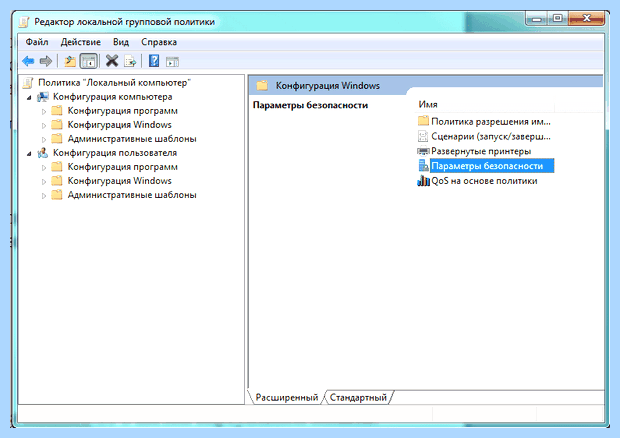Click the Параметры безопасности item icon
The width and height of the screenshot is (620, 438).
click(423, 166)
